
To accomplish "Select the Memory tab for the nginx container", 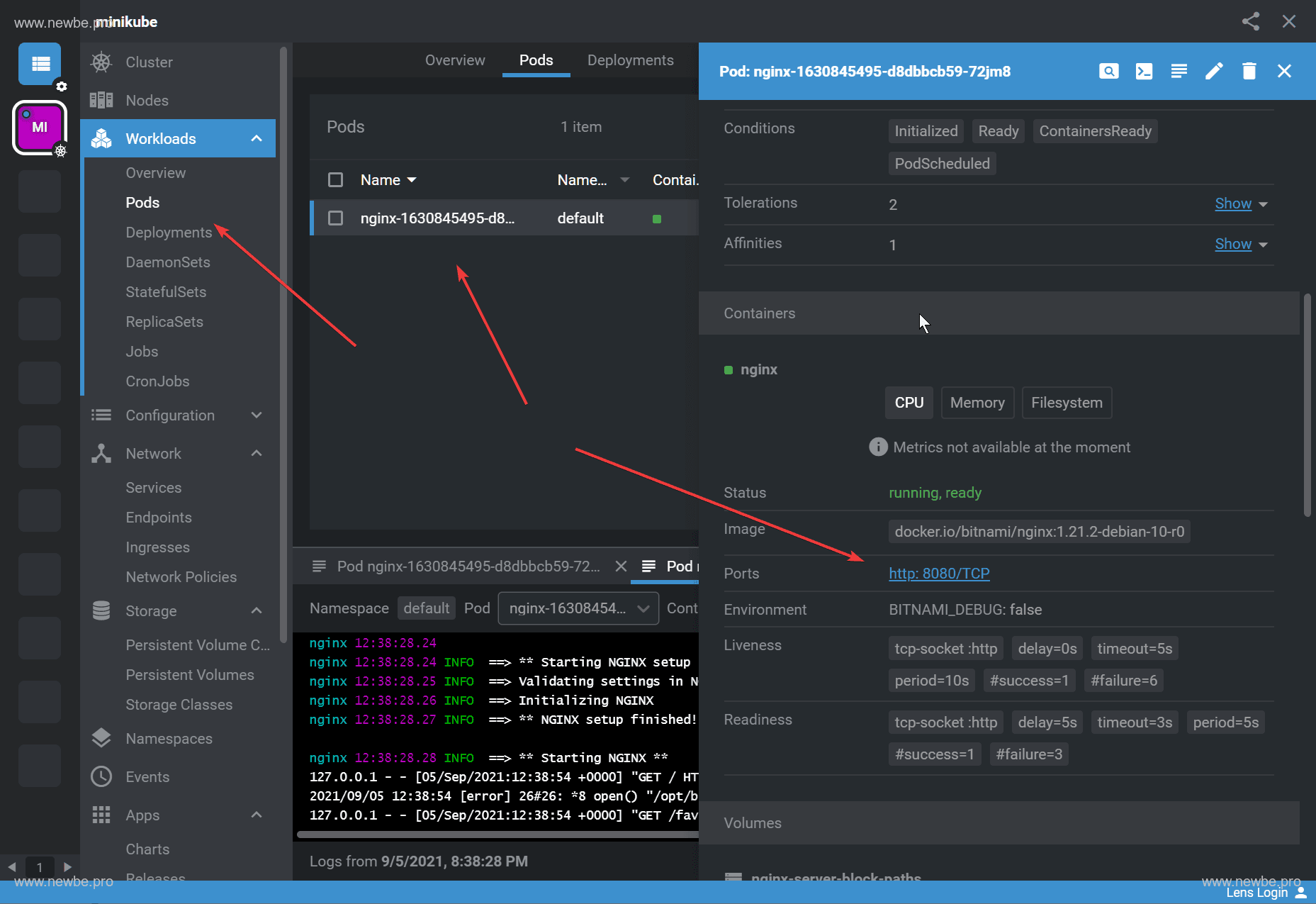I will tap(977, 402).
